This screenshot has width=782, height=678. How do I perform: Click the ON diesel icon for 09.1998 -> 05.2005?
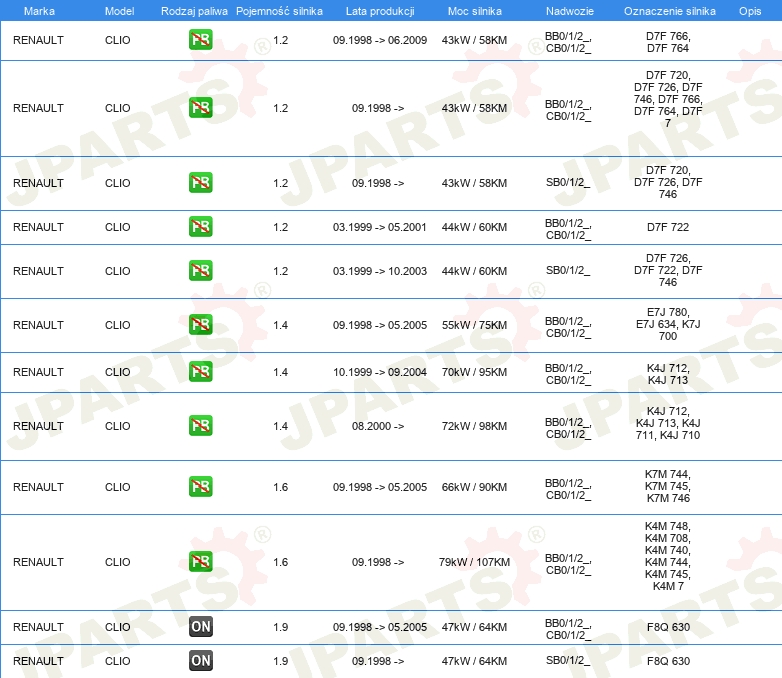200,627
